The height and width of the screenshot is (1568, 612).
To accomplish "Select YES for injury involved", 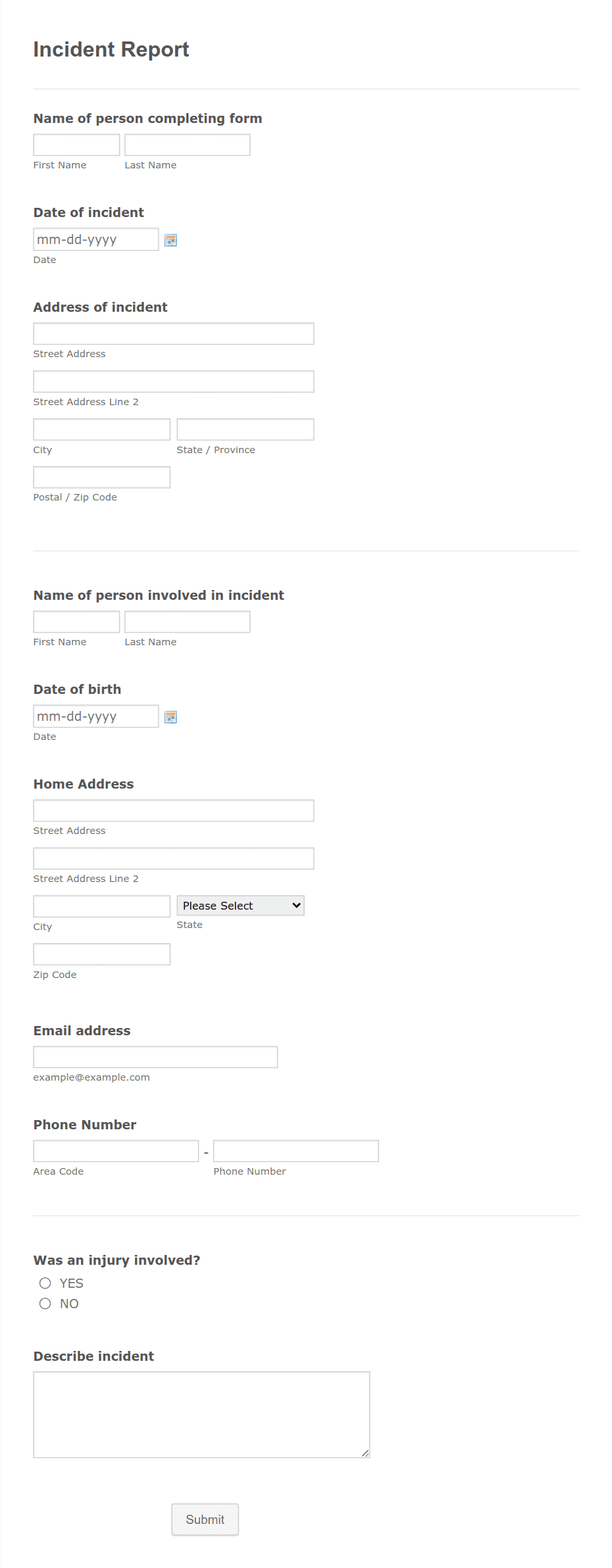I will 45,1283.
